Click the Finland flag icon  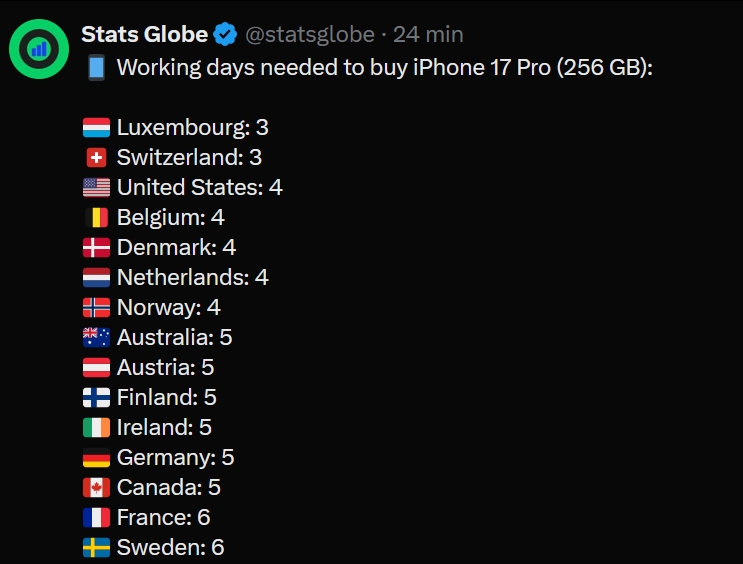pyautogui.click(x=96, y=398)
